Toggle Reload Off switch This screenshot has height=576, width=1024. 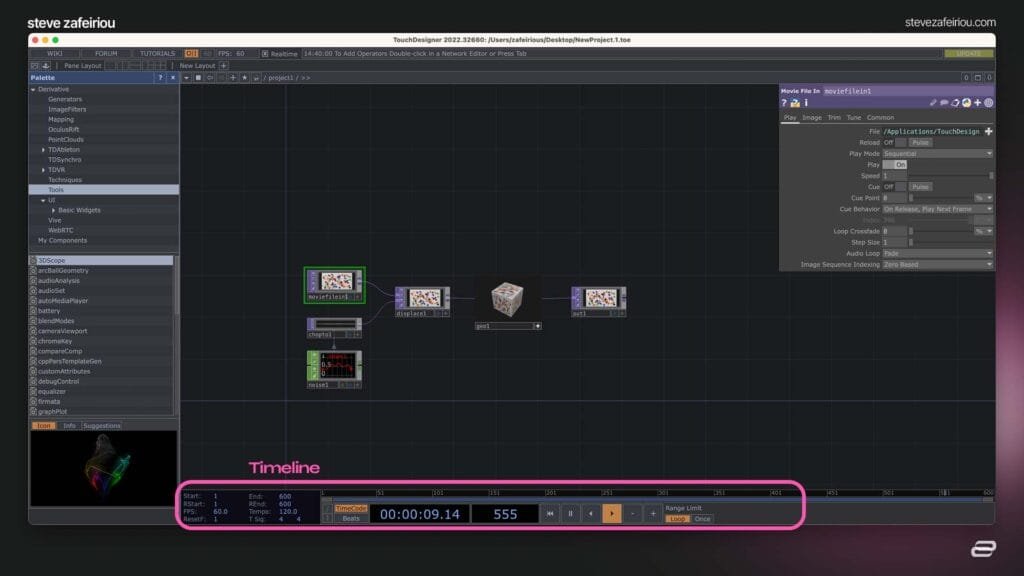click(x=894, y=142)
